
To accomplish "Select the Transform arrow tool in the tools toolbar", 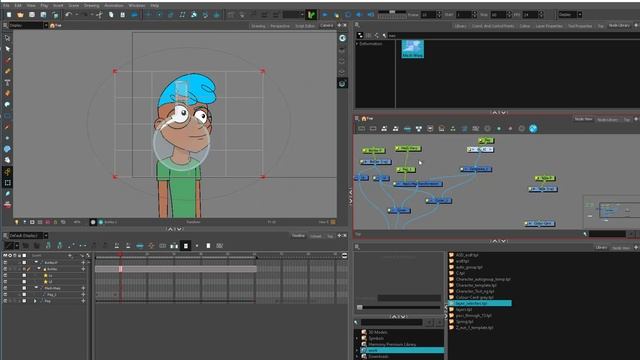I will click(x=7, y=38).
